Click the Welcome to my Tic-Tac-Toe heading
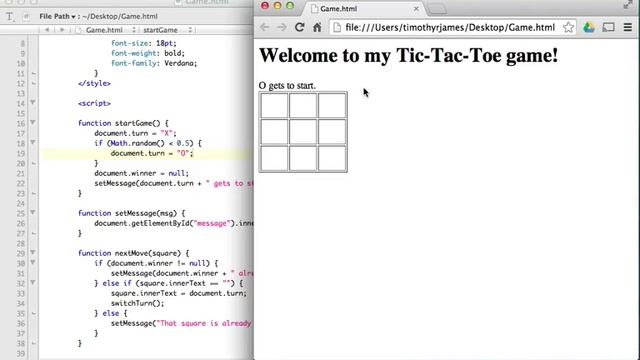 click(x=408, y=56)
